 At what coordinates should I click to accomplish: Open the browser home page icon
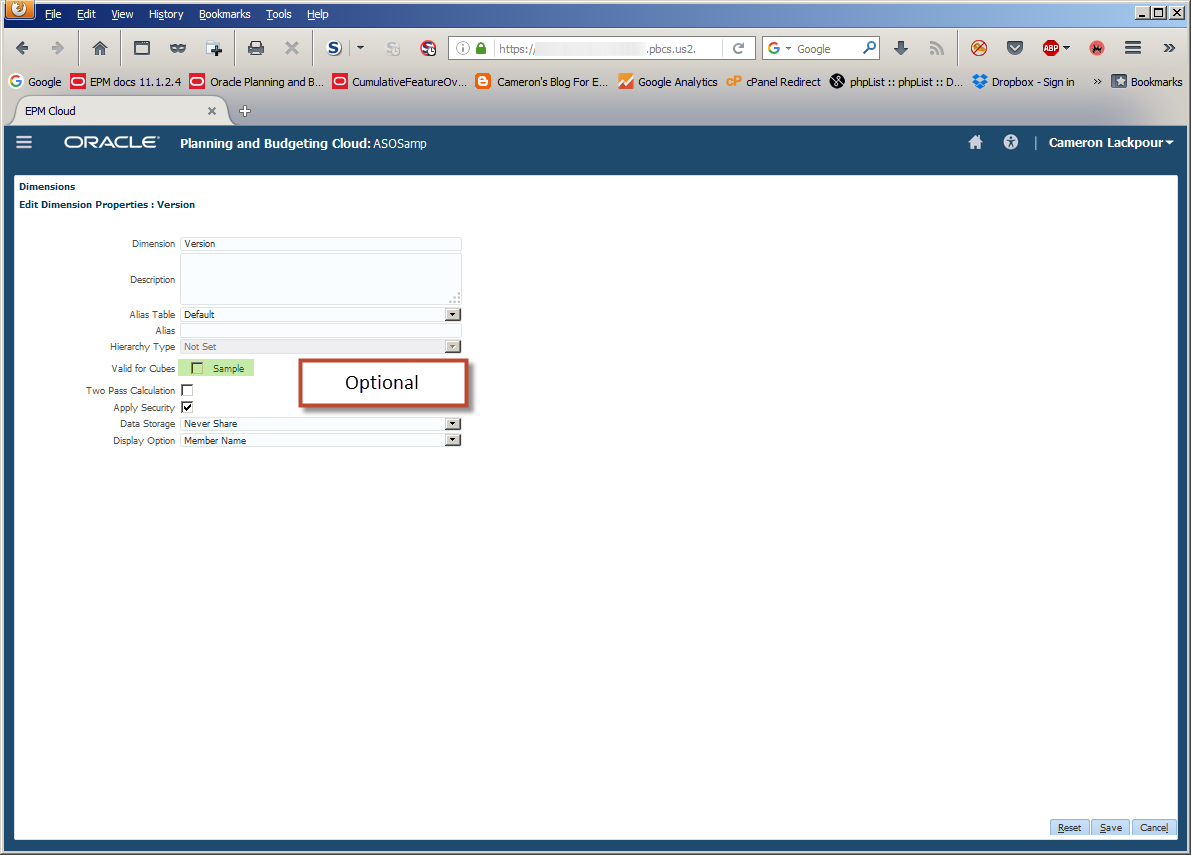100,48
